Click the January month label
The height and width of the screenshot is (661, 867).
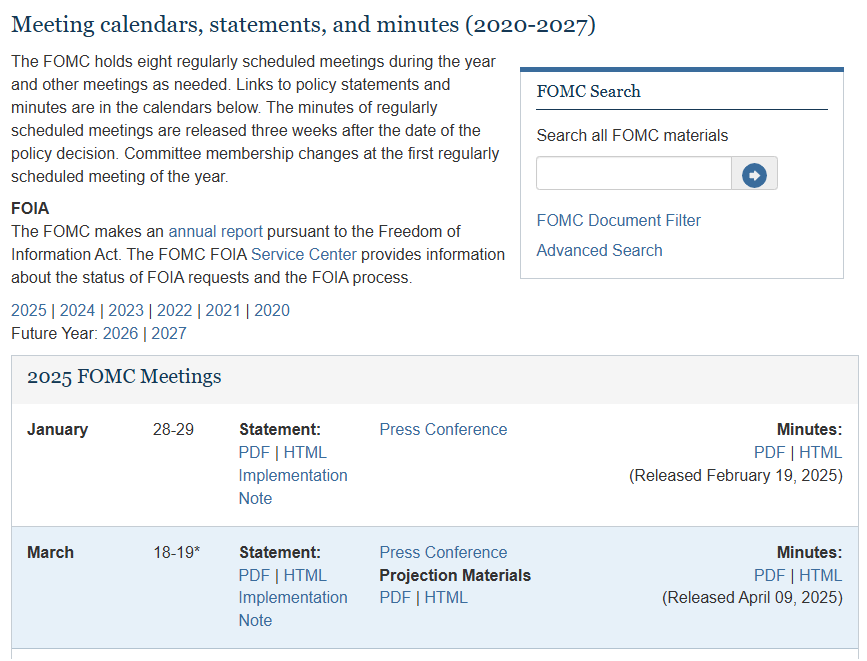pos(58,429)
